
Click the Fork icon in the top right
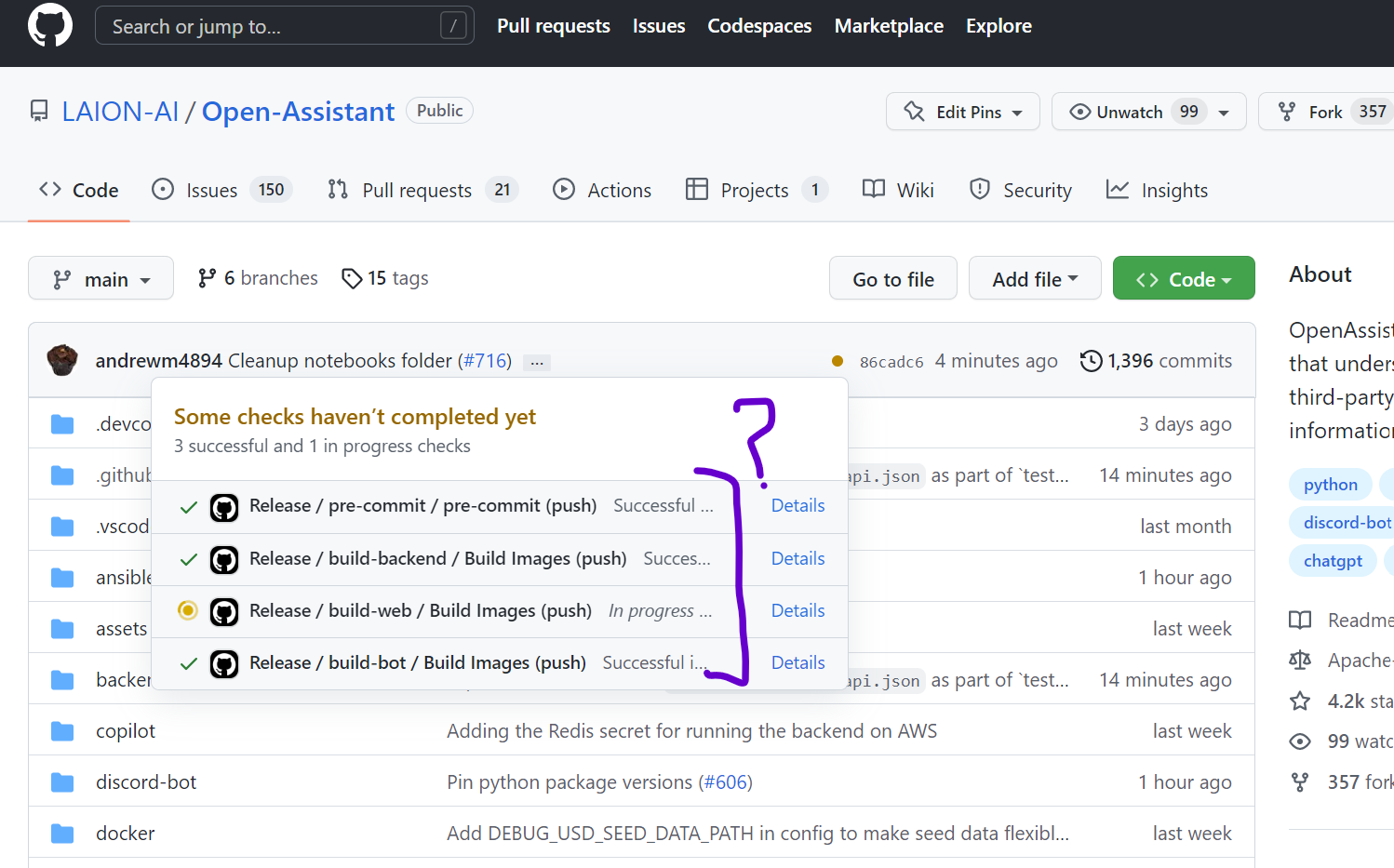1287,111
